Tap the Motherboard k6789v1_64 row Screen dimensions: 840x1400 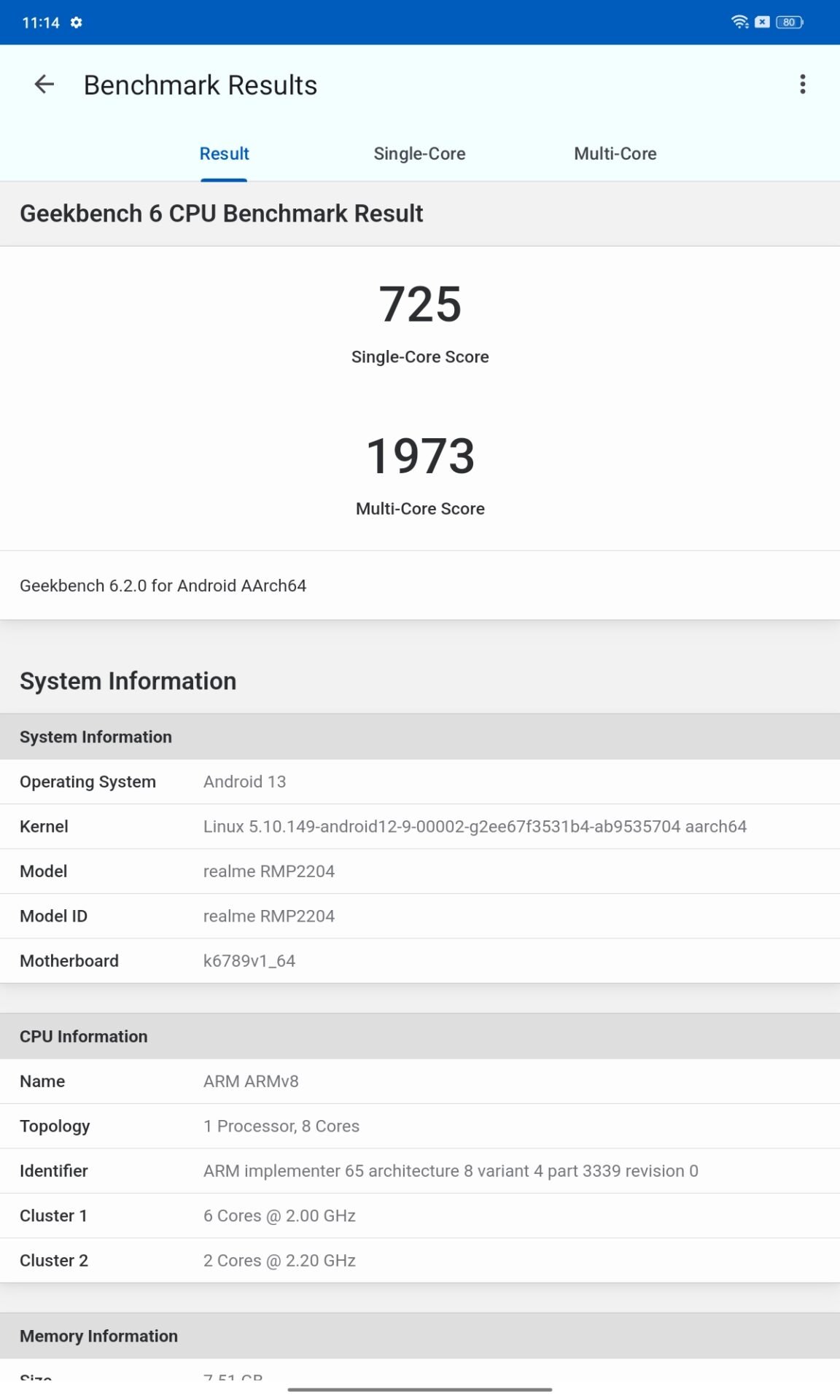pos(420,960)
